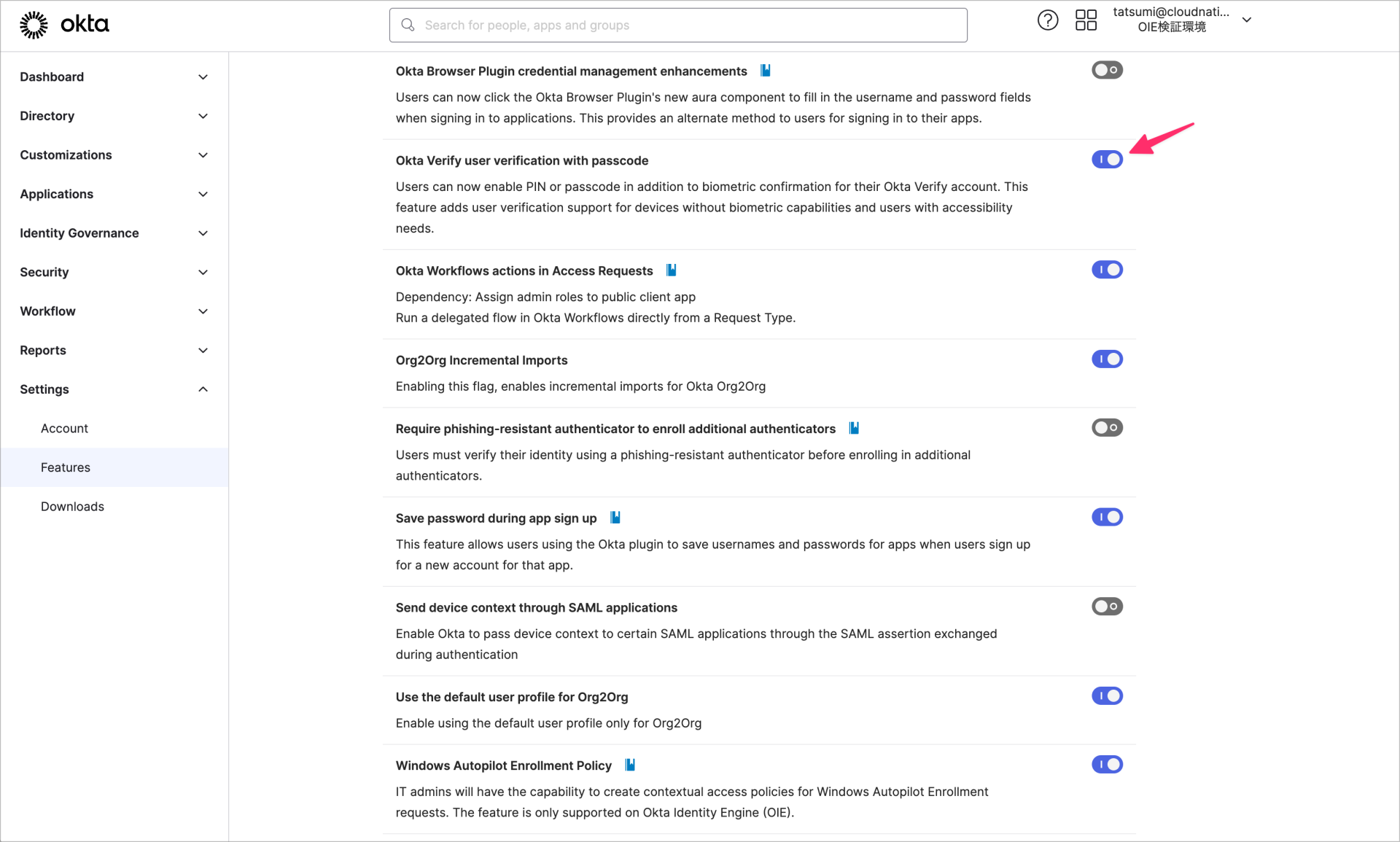
Task: Disable Okta Verify user verification with passcode
Action: click(x=1106, y=159)
